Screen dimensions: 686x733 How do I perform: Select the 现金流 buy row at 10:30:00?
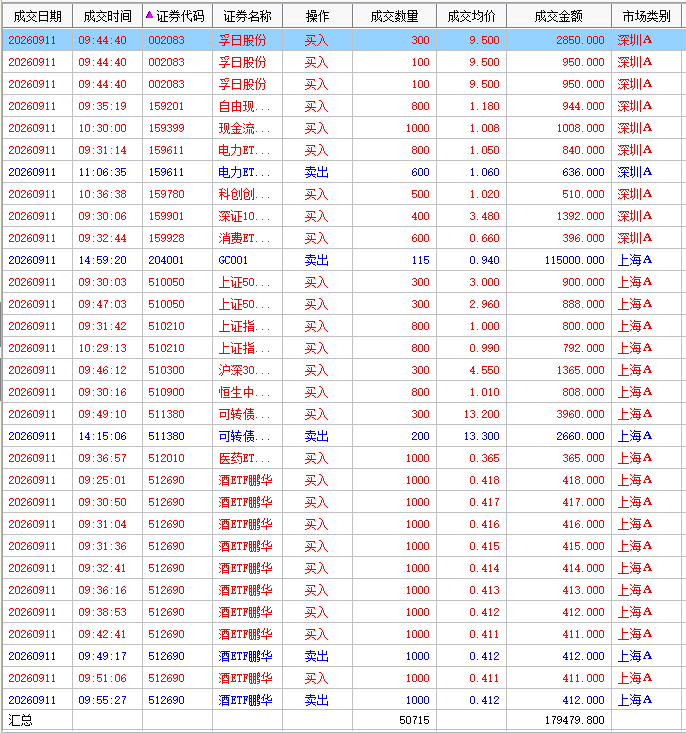(x=342, y=128)
